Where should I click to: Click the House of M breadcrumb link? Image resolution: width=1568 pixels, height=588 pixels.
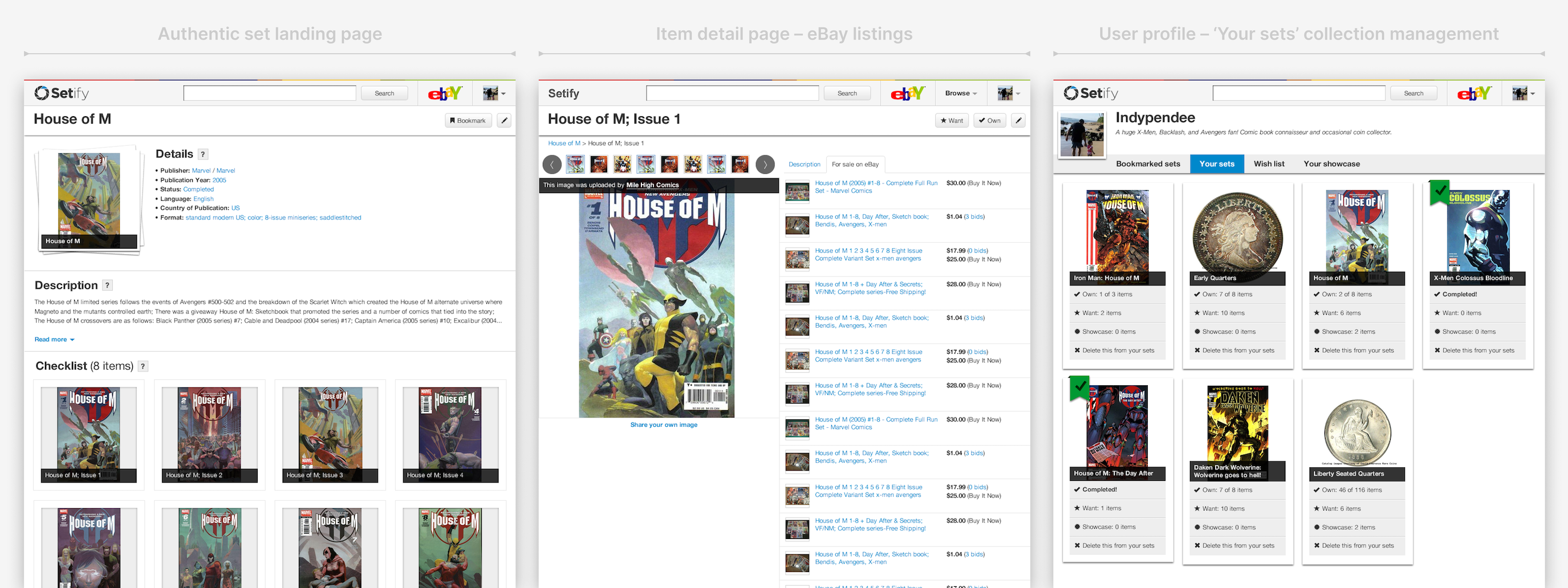coord(564,144)
